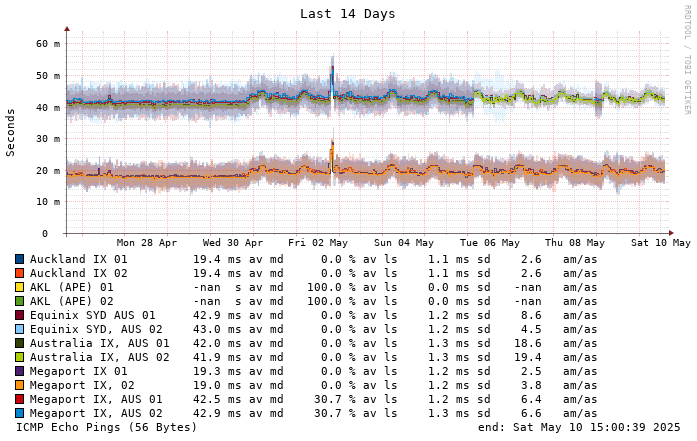Click the 19.3 ms value for Megaport IX 01
Viewport: 697px width, 441px height.
216,371
